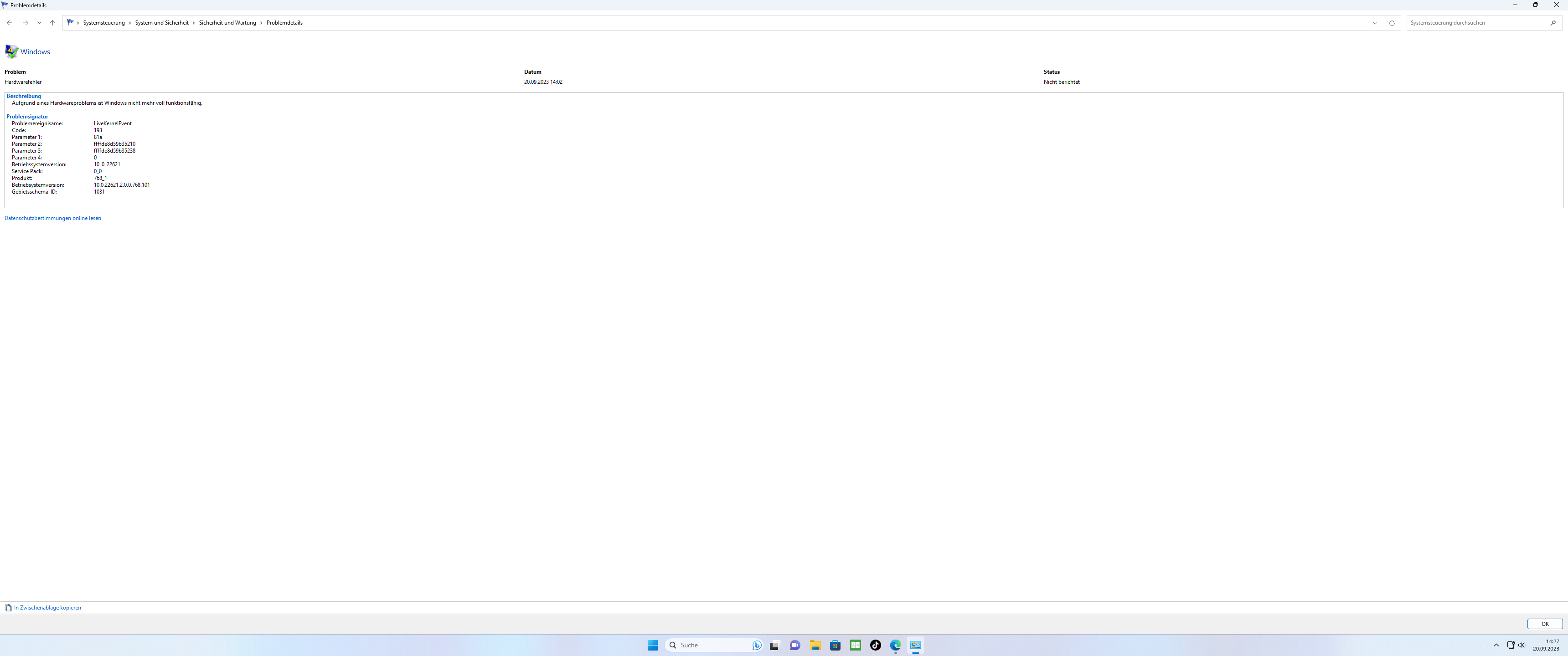The width and height of the screenshot is (1568, 656).
Task: Open the address bar dropdown chevron
Action: pyautogui.click(x=1375, y=22)
